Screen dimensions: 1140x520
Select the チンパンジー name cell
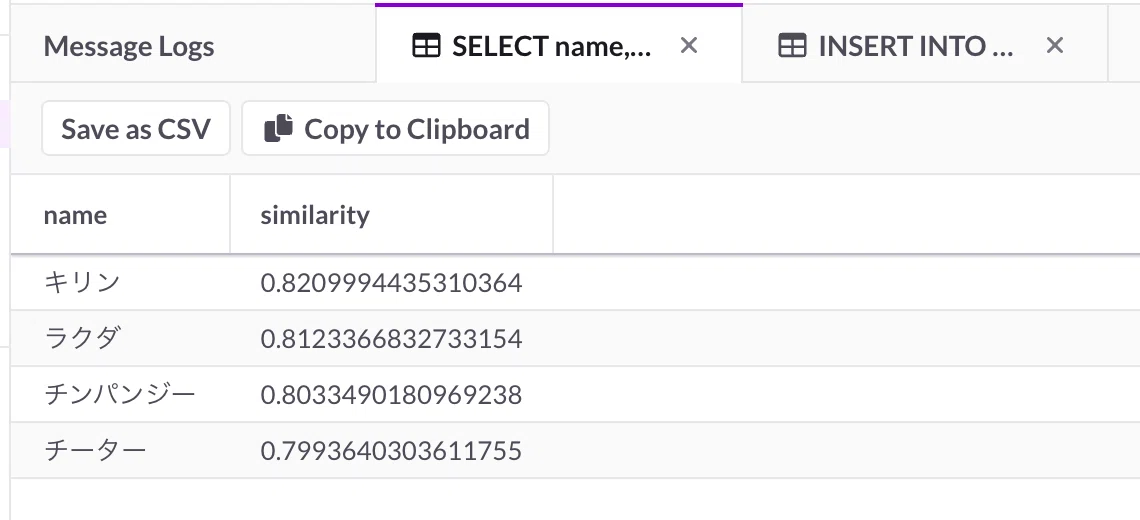121,394
